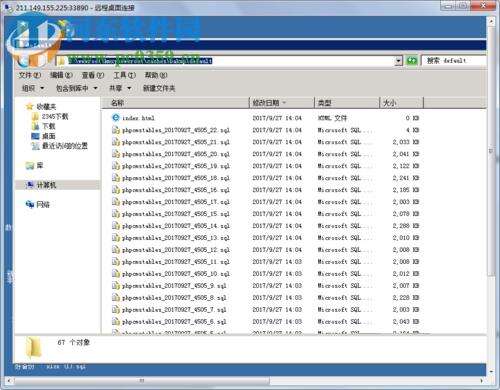
Task: Click the size value 2,288 KB
Action: [406, 226]
